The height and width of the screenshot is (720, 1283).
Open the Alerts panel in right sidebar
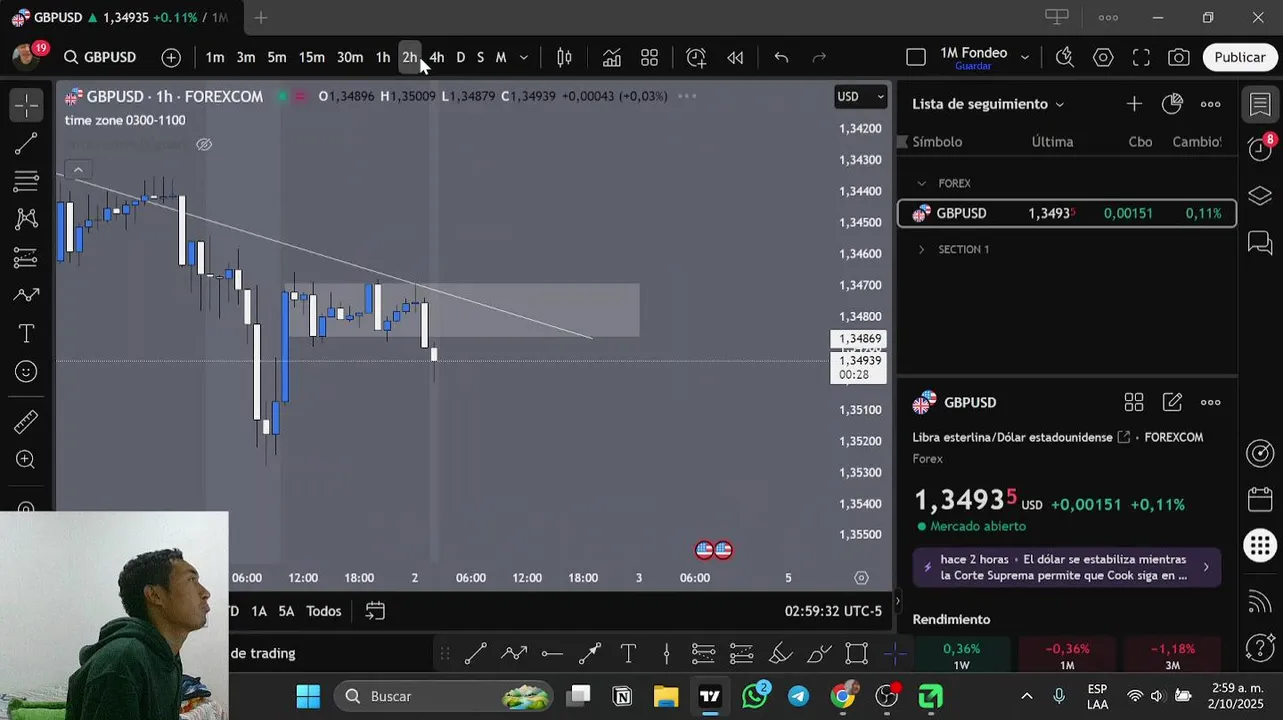pos(1260,149)
